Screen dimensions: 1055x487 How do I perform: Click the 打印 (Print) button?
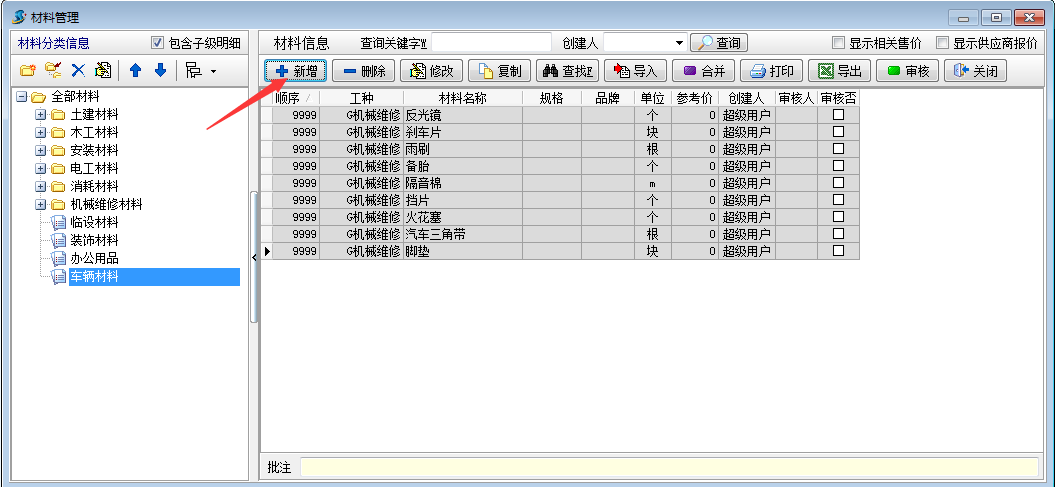click(771, 71)
